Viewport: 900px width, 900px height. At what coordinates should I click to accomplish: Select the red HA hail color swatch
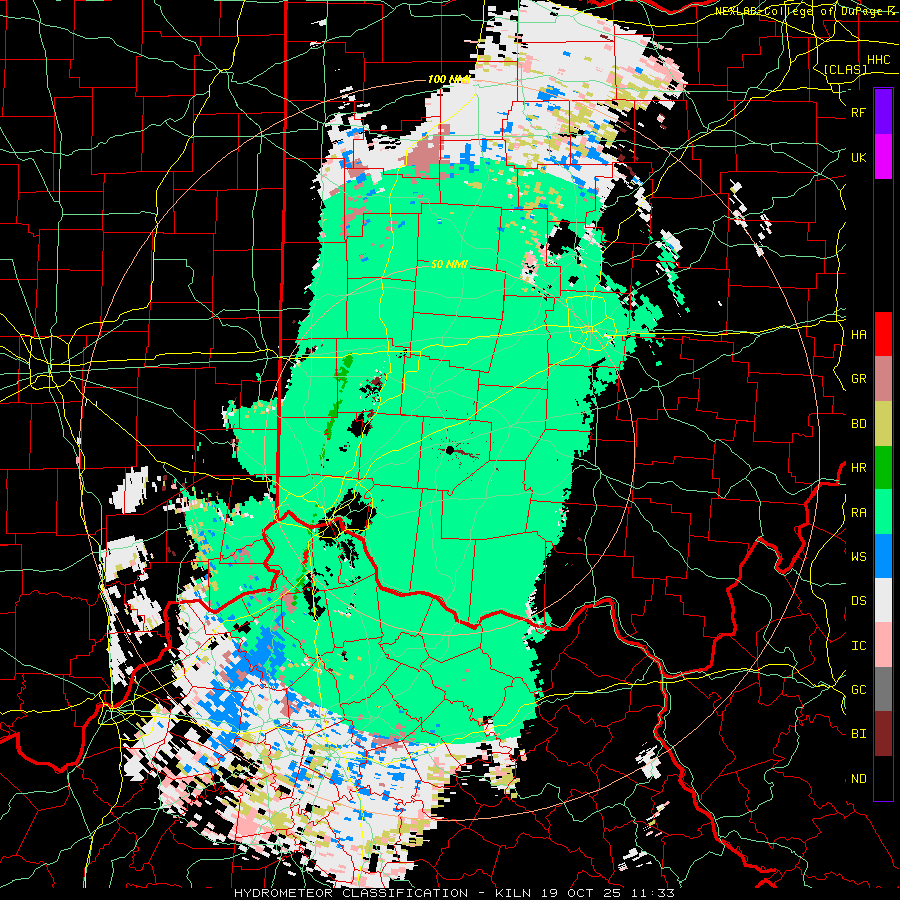click(x=883, y=334)
